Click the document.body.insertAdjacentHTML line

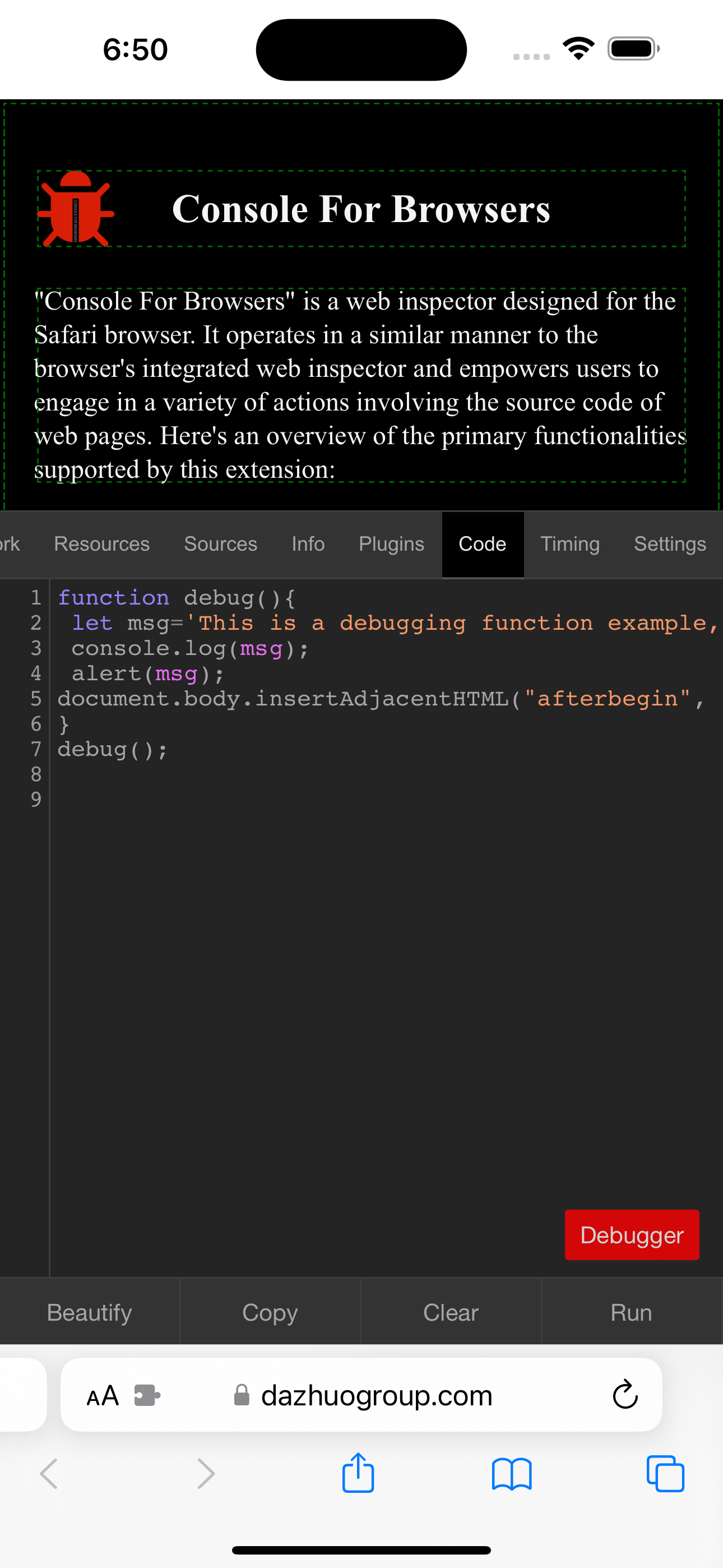(x=381, y=699)
